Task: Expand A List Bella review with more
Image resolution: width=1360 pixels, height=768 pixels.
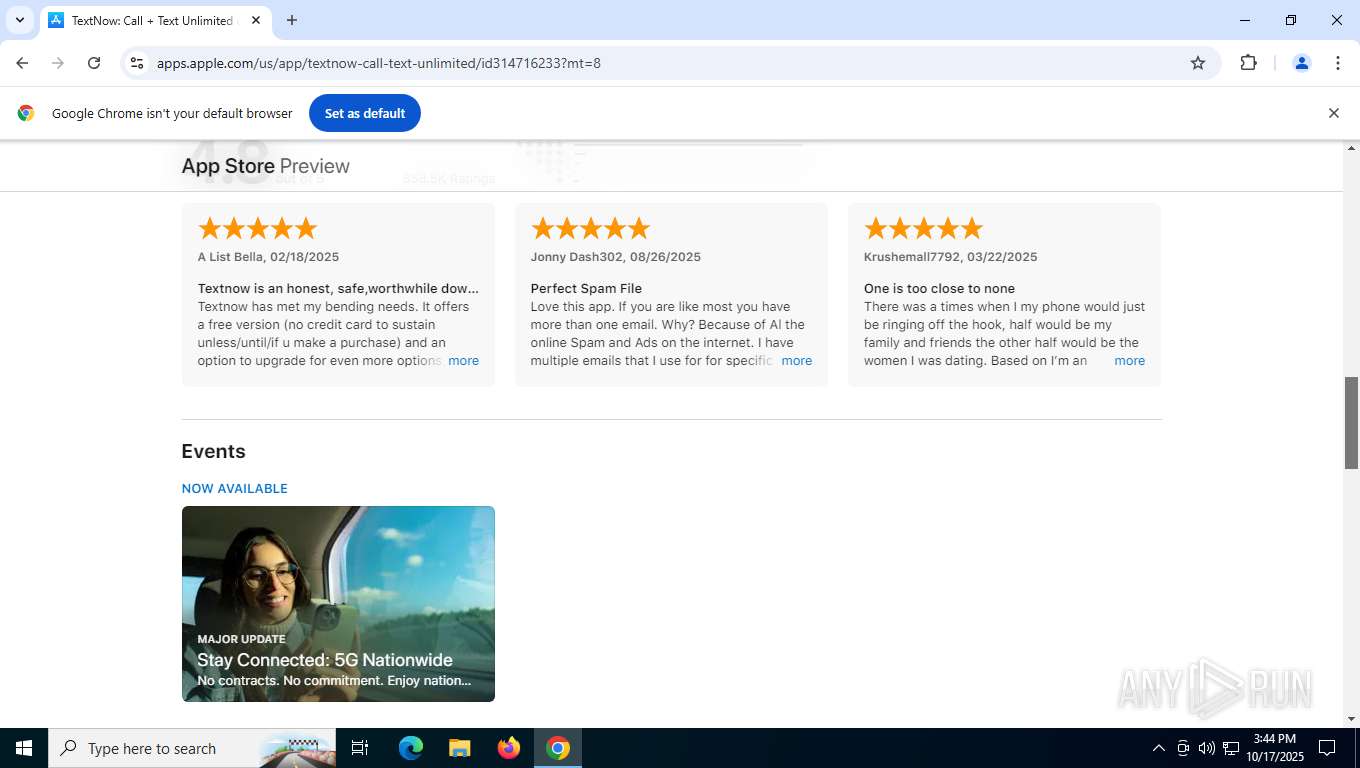Action: (x=463, y=361)
